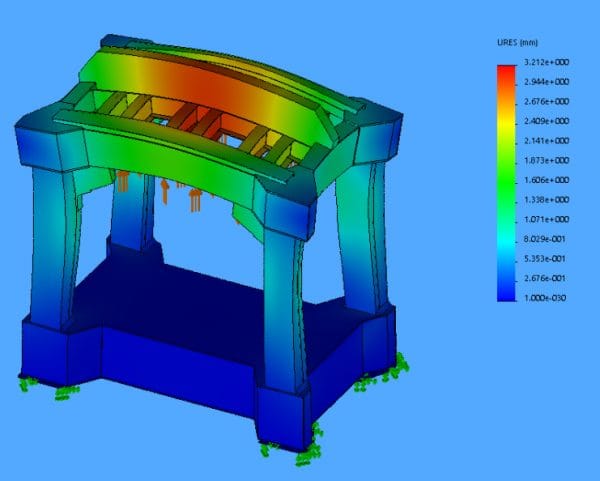The width and height of the screenshot is (600, 481).
Task: Click the left orange load arrow group
Action: click(123, 182)
